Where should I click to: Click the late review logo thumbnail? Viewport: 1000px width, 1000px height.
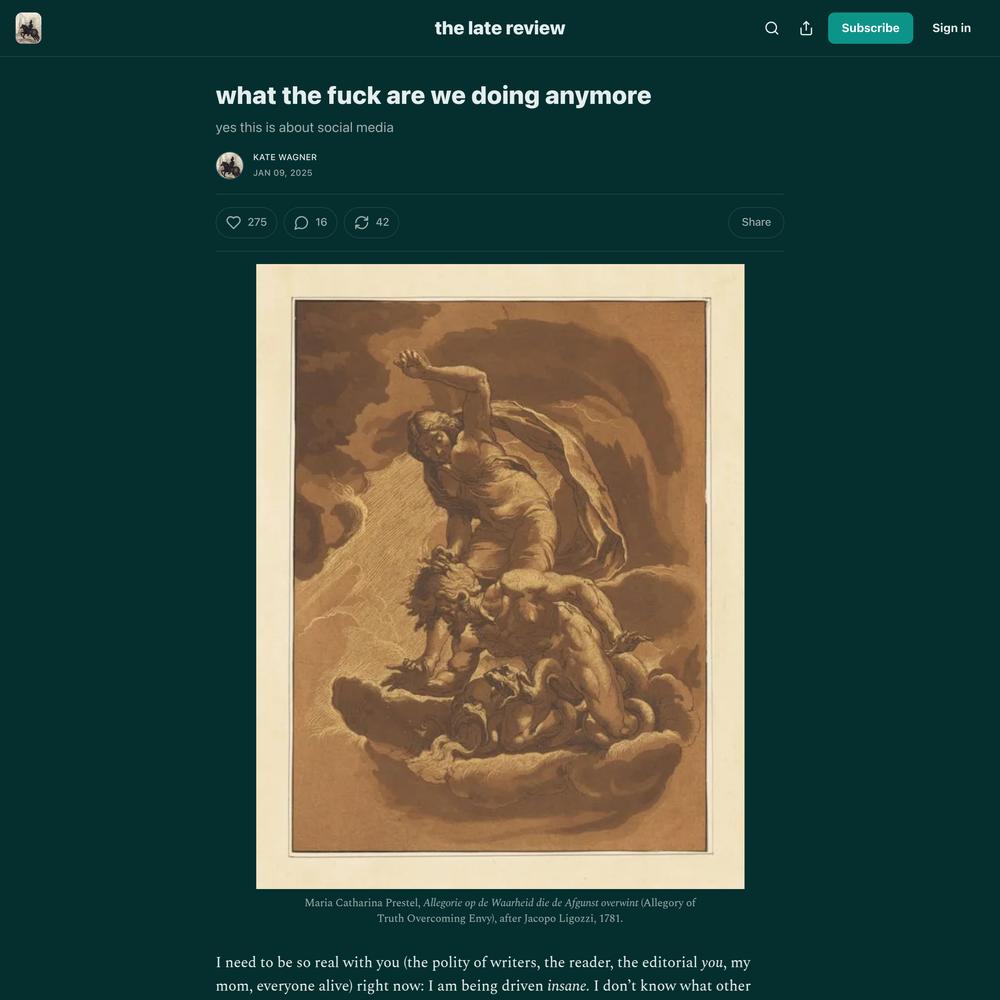click(29, 28)
